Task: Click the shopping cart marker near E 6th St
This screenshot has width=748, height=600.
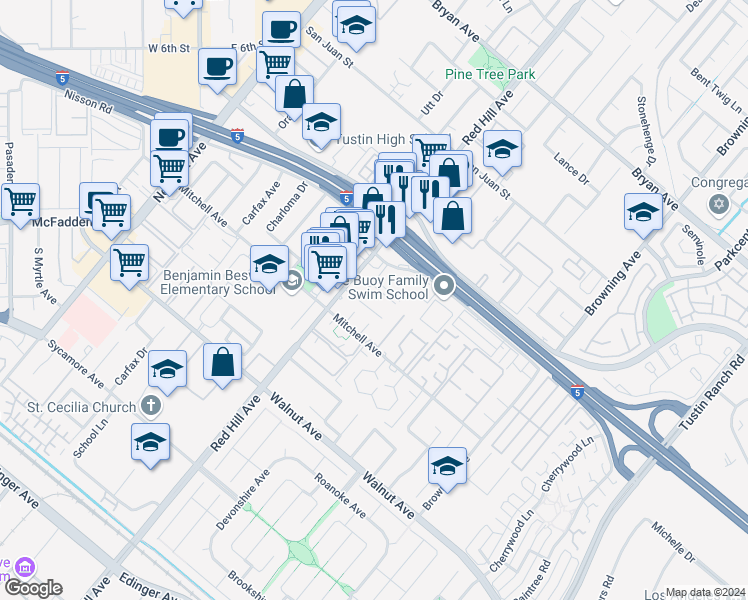Action: (275, 67)
